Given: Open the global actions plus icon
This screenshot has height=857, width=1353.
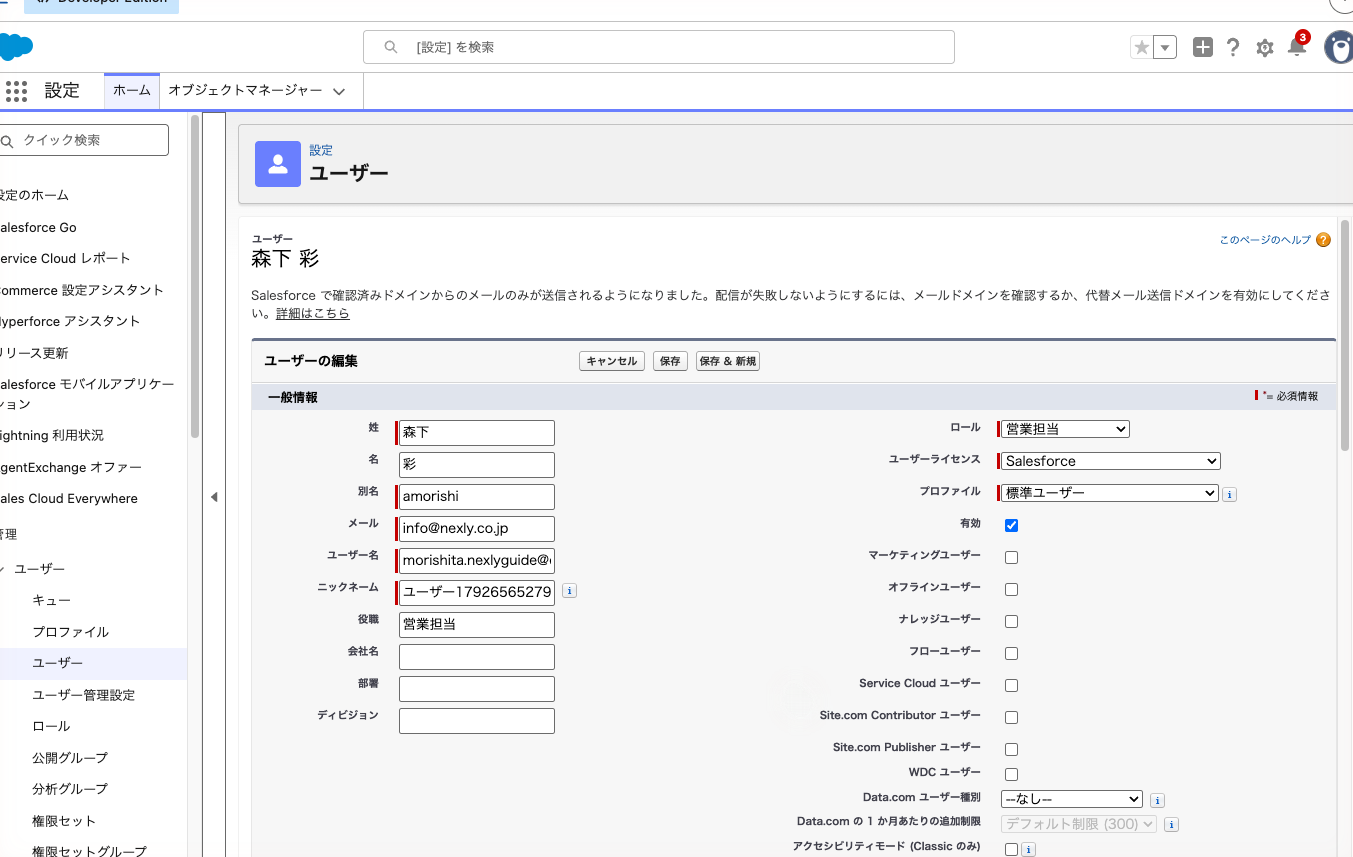Looking at the screenshot, I should (1203, 47).
